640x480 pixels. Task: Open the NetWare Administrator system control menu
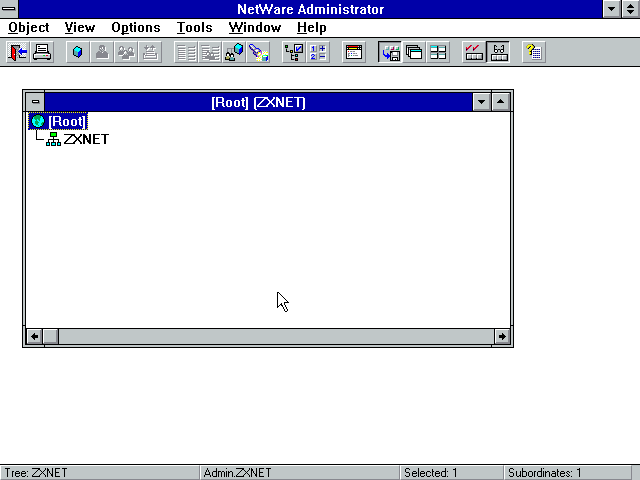tap(9, 9)
